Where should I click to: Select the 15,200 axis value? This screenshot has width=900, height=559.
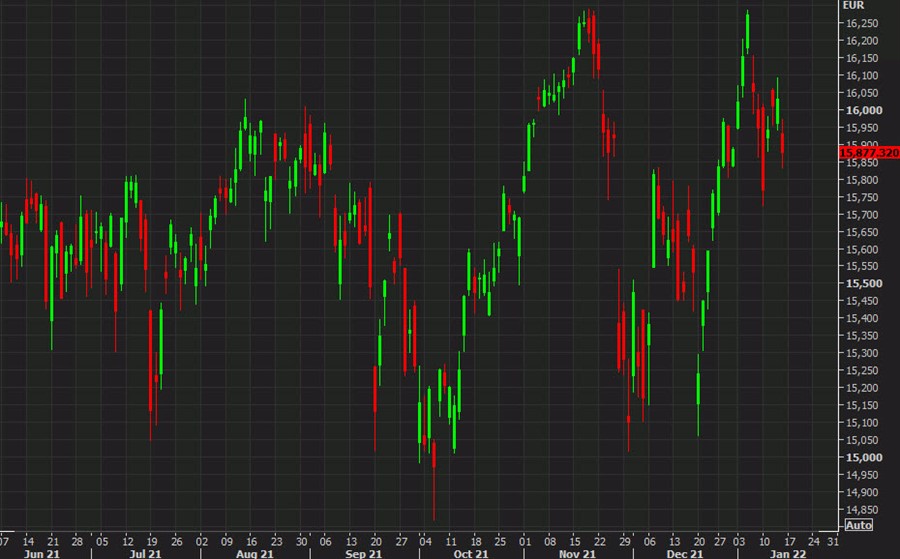pyautogui.click(x=862, y=388)
